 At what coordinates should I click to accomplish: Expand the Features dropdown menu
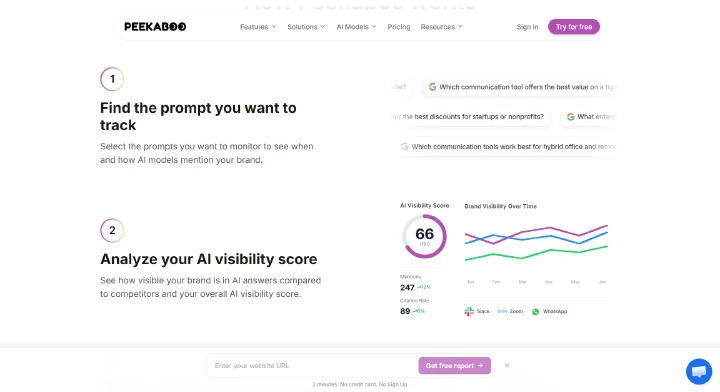point(258,27)
